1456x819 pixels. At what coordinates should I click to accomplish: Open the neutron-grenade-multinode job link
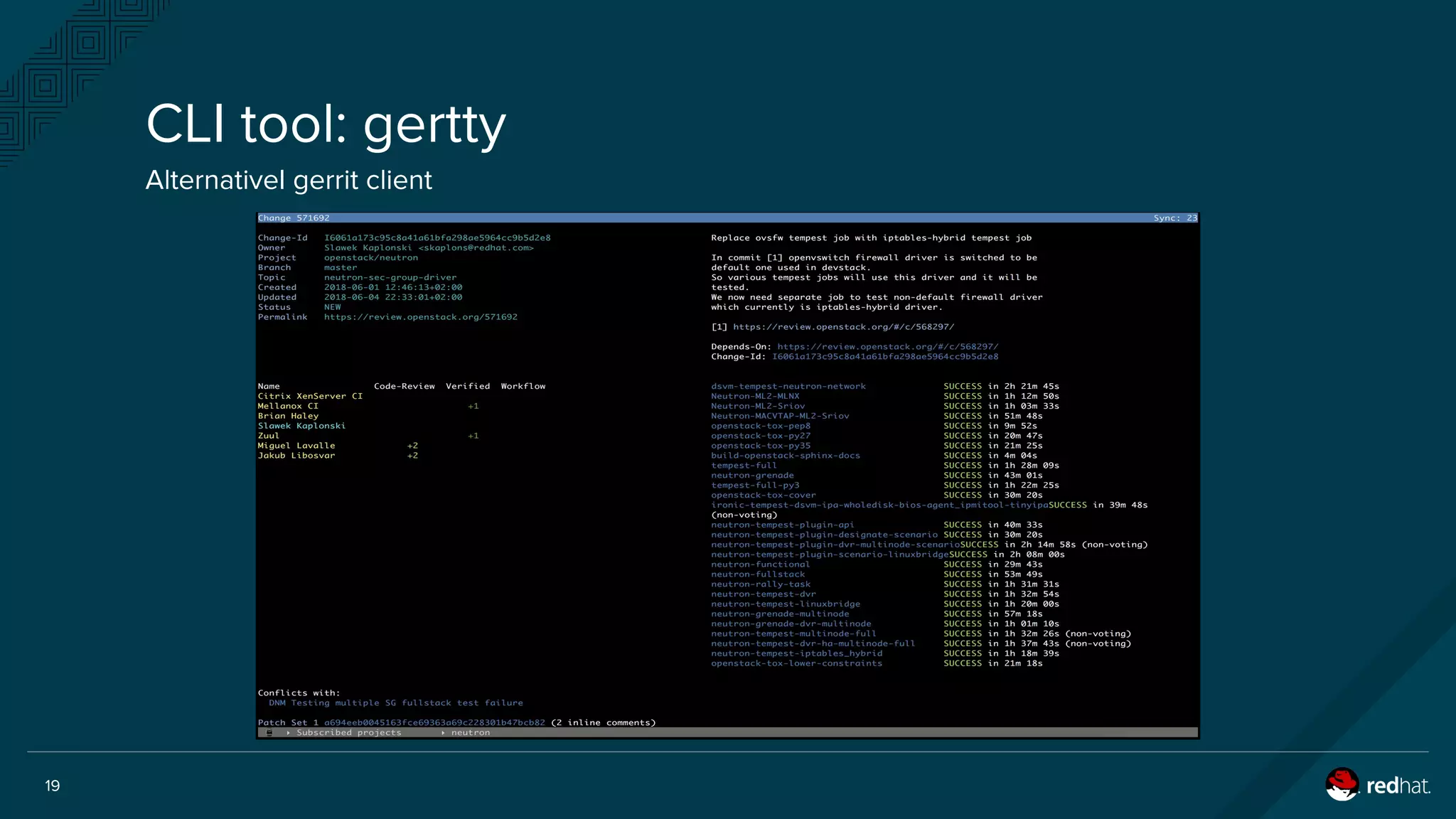pyautogui.click(x=780, y=614)
